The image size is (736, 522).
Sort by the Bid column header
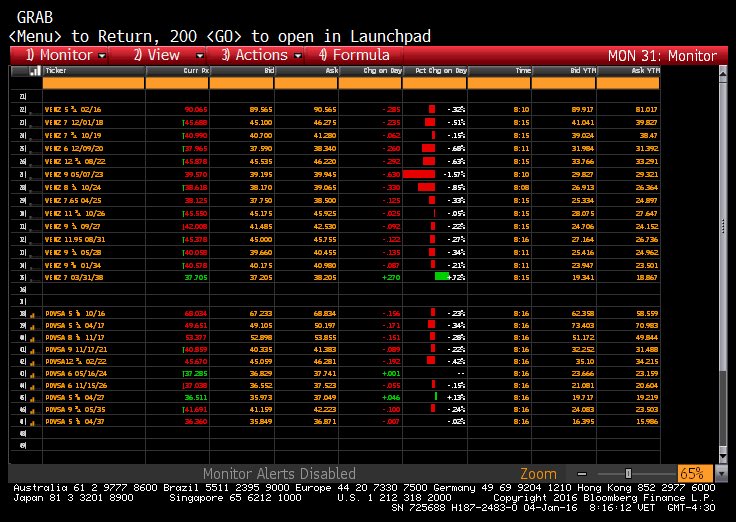click(242, 71)
